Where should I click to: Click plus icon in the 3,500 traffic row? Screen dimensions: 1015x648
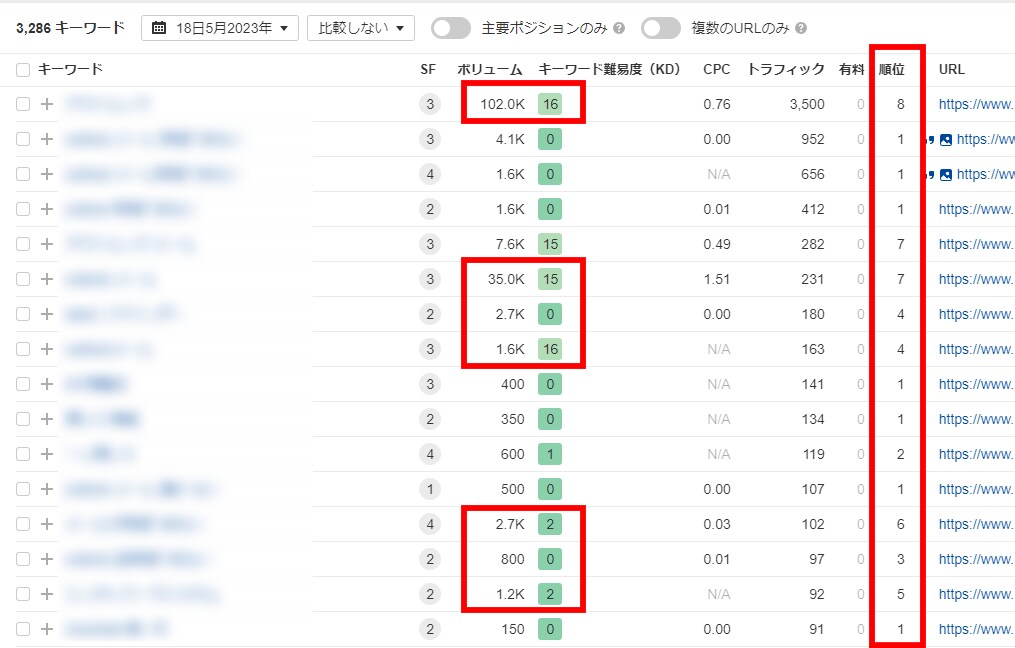(x=47, y=104)
